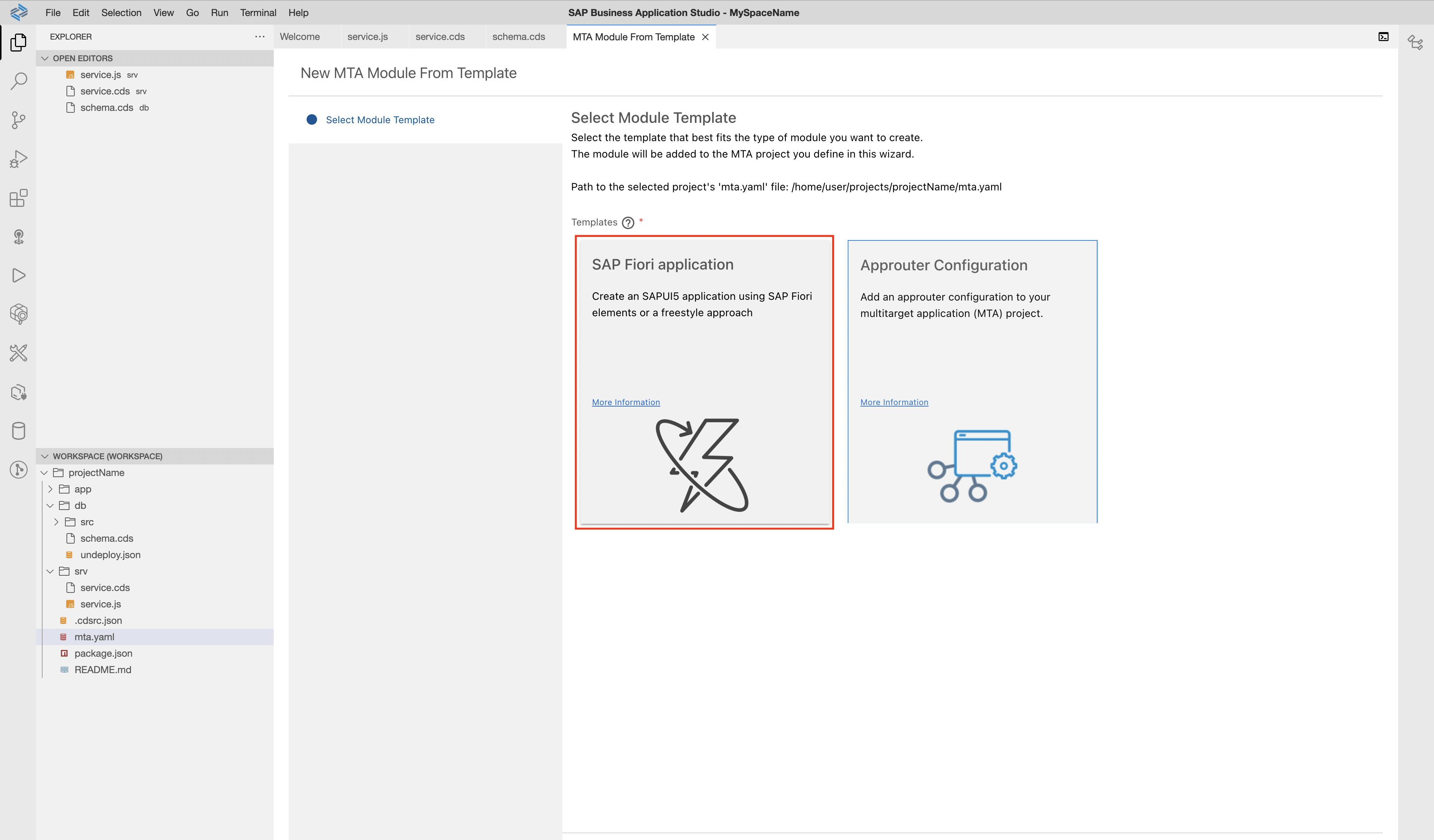The image size is (1434, 840).
Task: Open More Information link for Approuter Configuration
Action: 894,402
